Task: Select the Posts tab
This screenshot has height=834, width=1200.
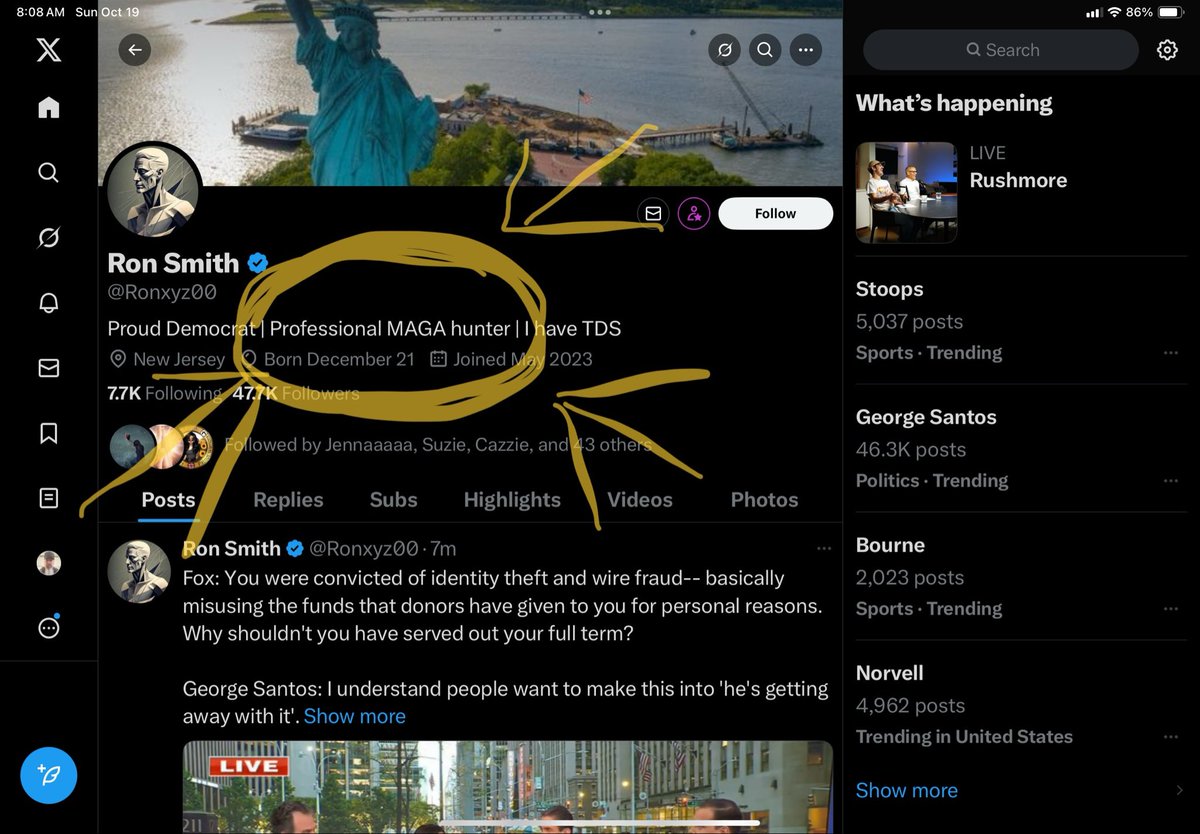Action: (168, 500)
